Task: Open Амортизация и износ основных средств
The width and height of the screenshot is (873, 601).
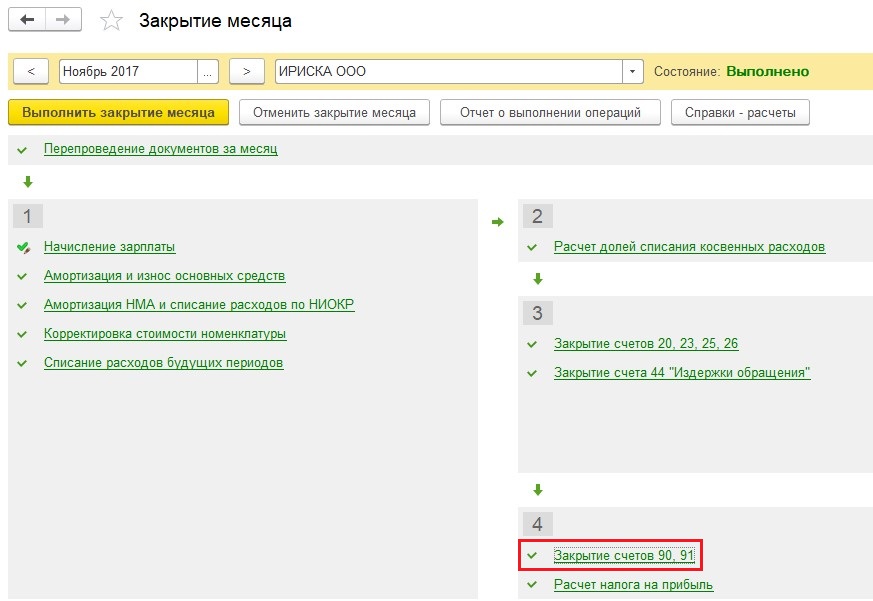Action: pyautogui.click(x=164, y=276)
